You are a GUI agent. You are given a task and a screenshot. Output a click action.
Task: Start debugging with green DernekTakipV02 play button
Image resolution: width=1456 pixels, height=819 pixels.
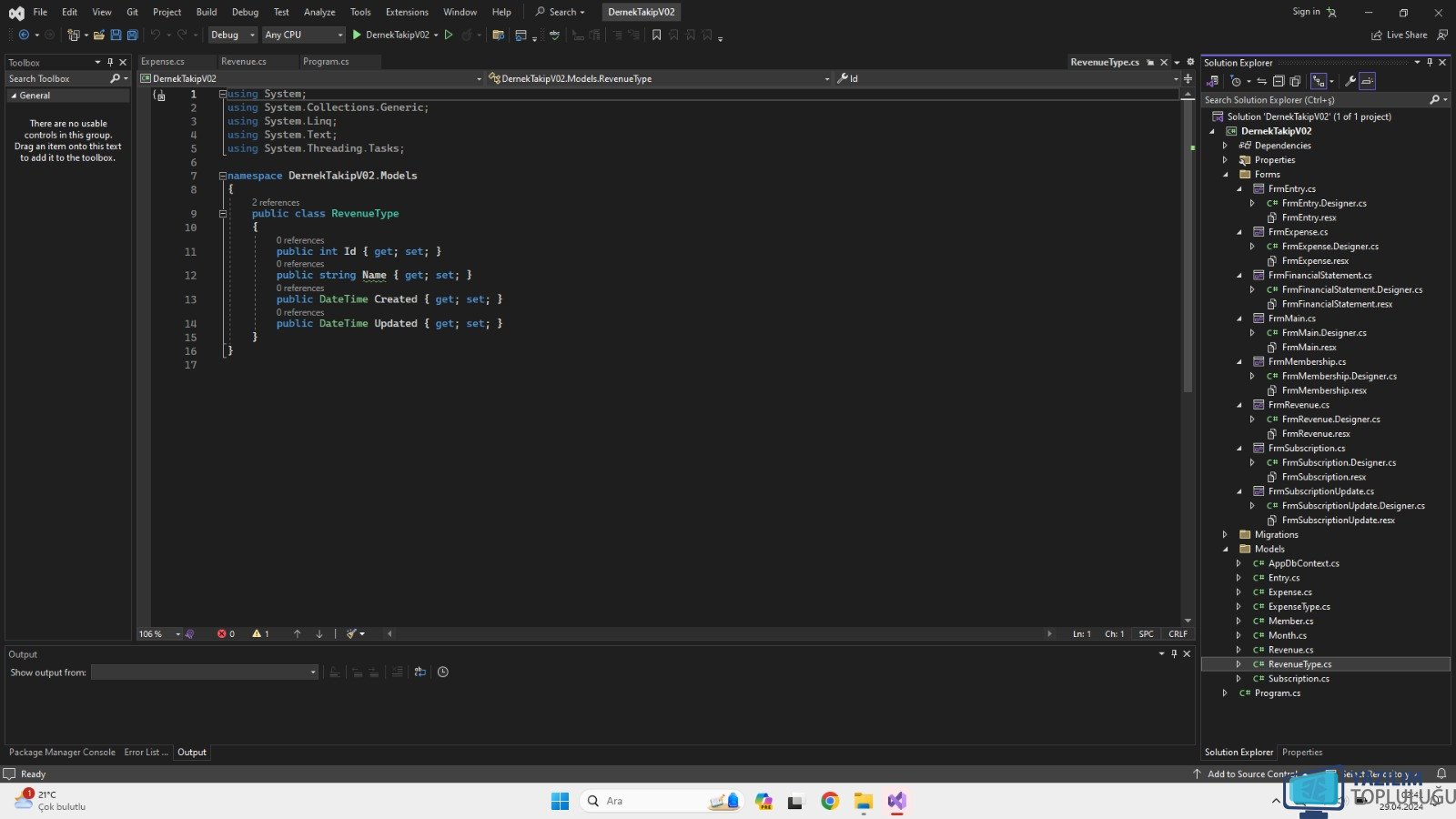tap(390, 35)
